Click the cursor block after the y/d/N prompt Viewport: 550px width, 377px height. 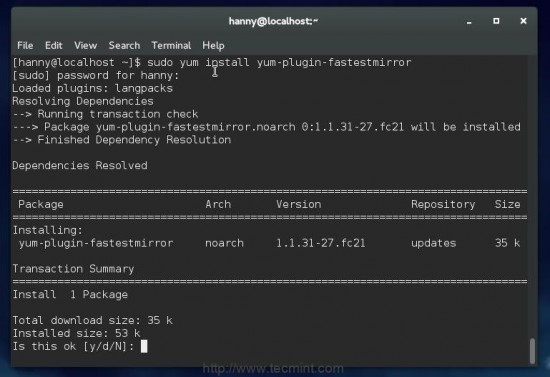click(x=144, y=346)
